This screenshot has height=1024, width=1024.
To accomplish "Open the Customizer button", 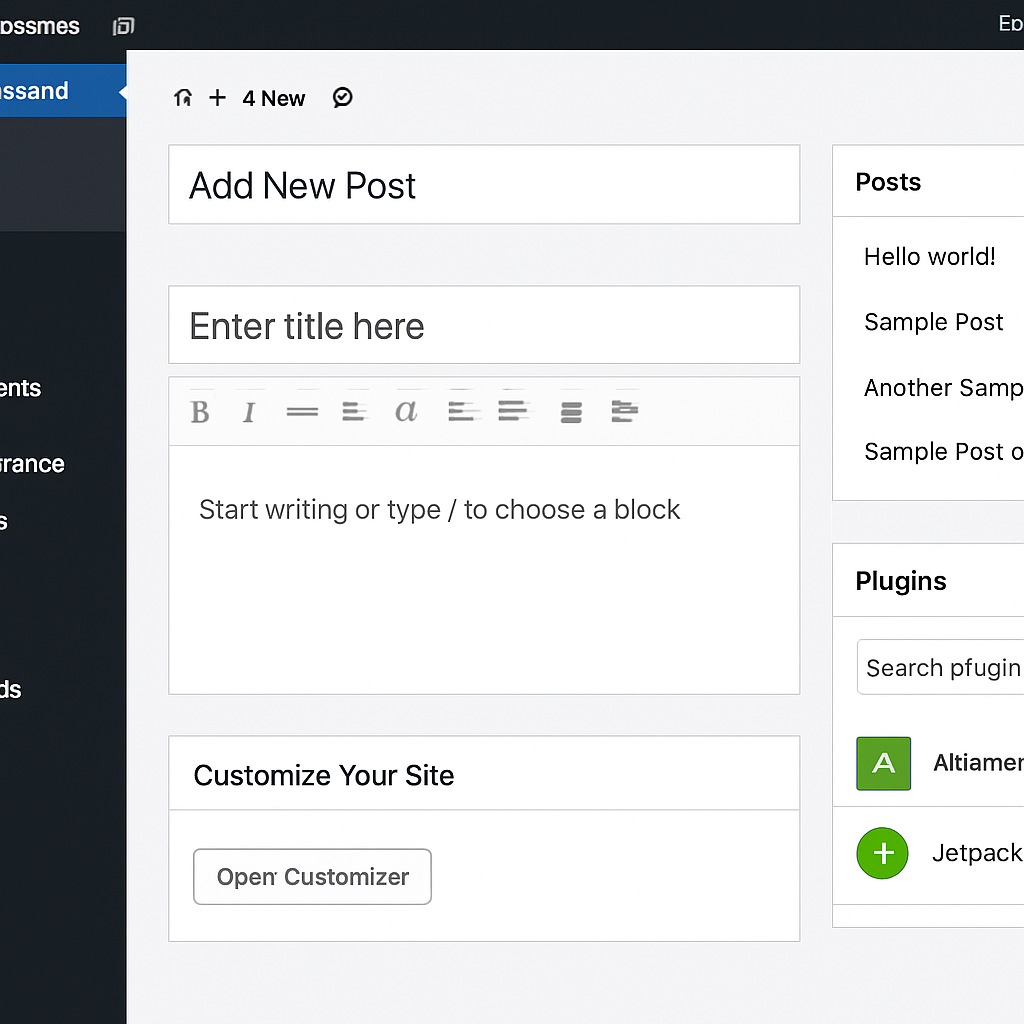I will click(312, 876).
